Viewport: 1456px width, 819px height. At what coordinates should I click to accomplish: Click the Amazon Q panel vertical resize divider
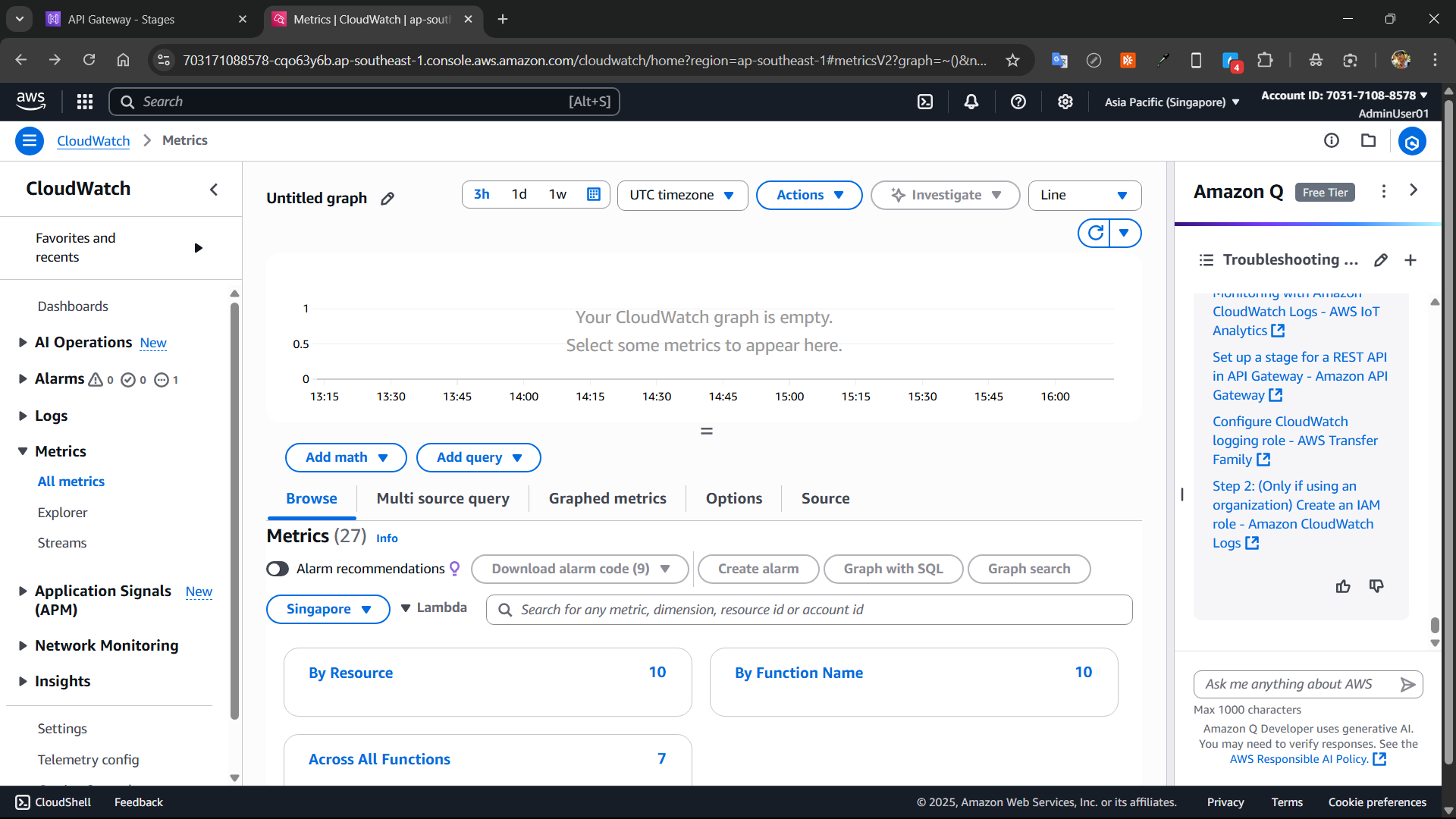coord(1181,494)
